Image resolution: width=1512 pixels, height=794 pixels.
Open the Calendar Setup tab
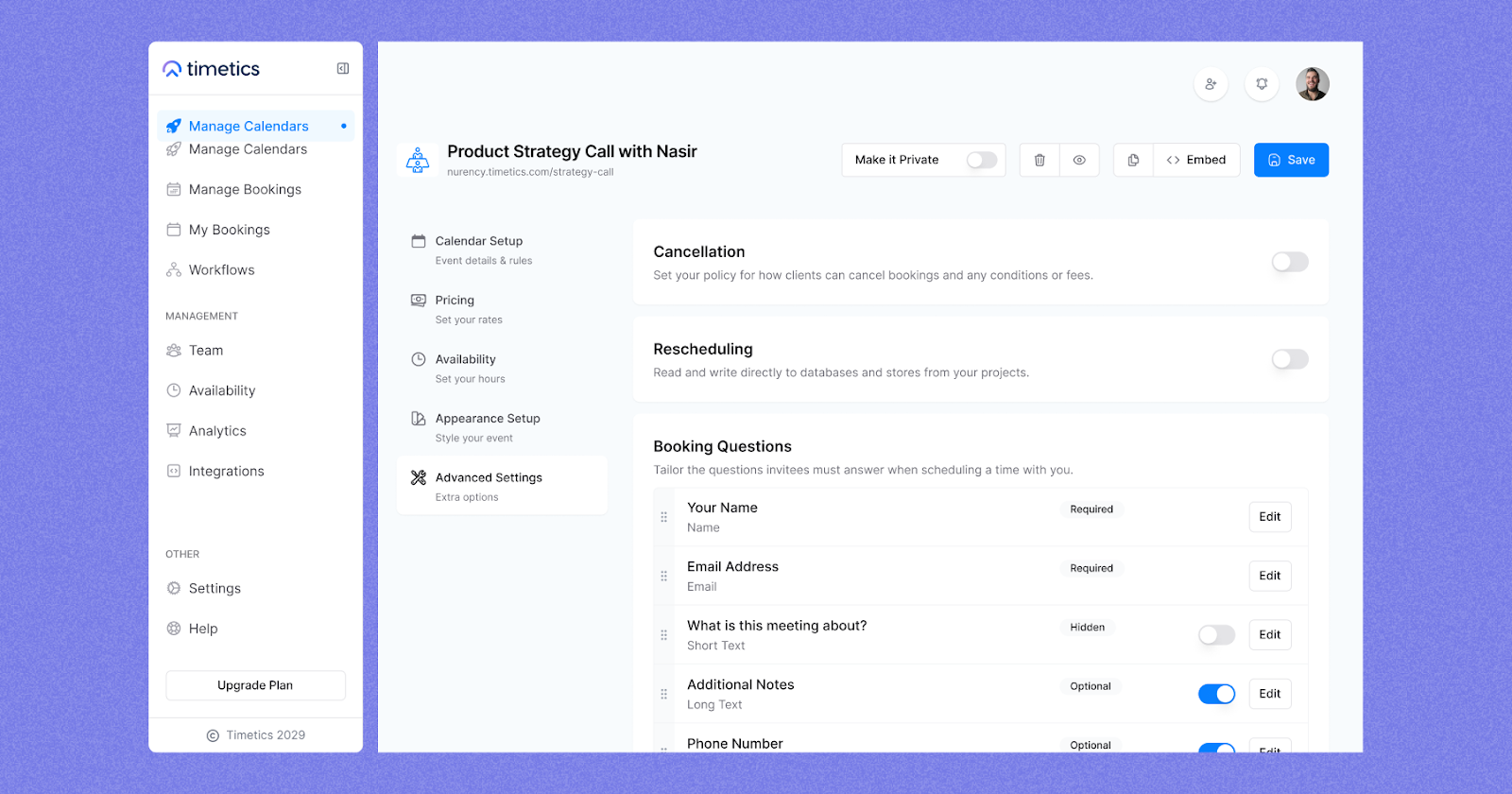[x=502, y=250]
